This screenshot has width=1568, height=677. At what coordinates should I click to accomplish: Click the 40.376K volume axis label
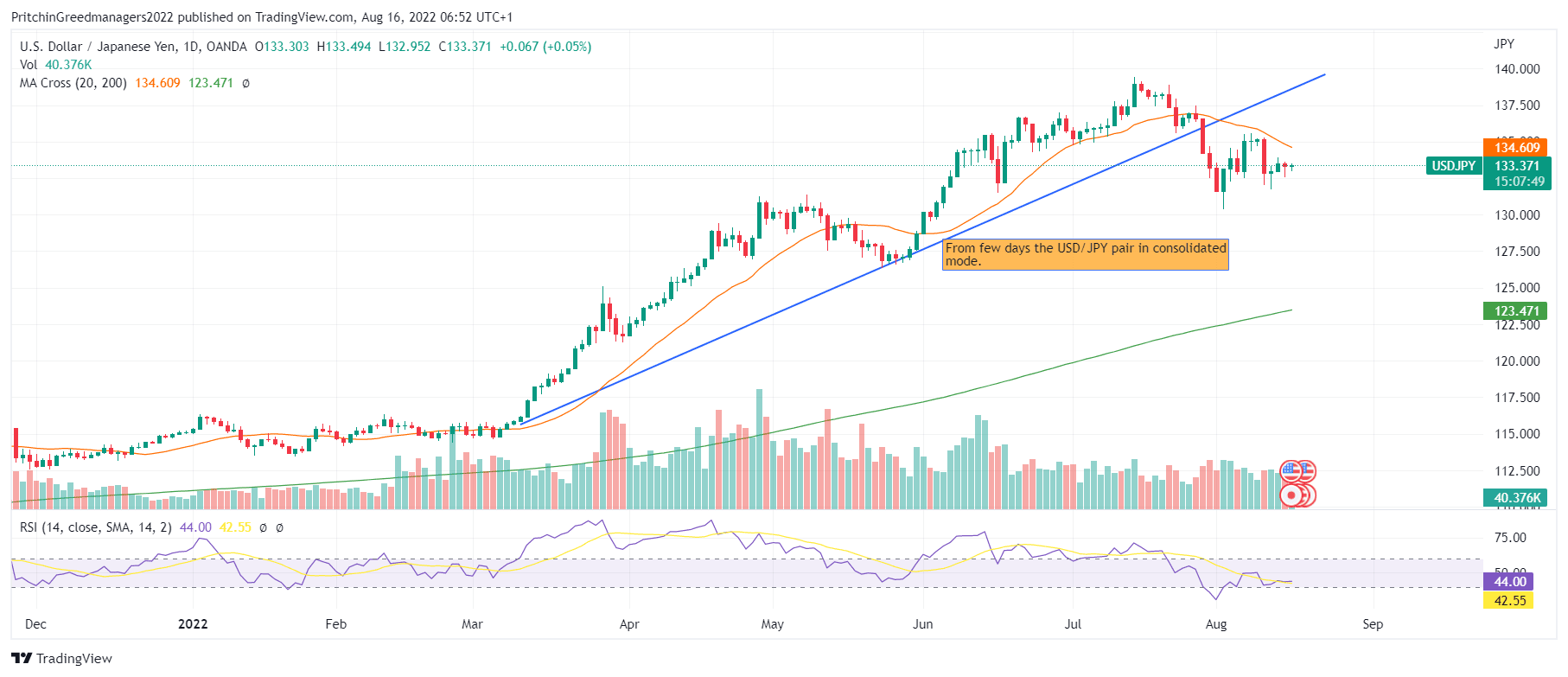click(x=1517, y=498)
